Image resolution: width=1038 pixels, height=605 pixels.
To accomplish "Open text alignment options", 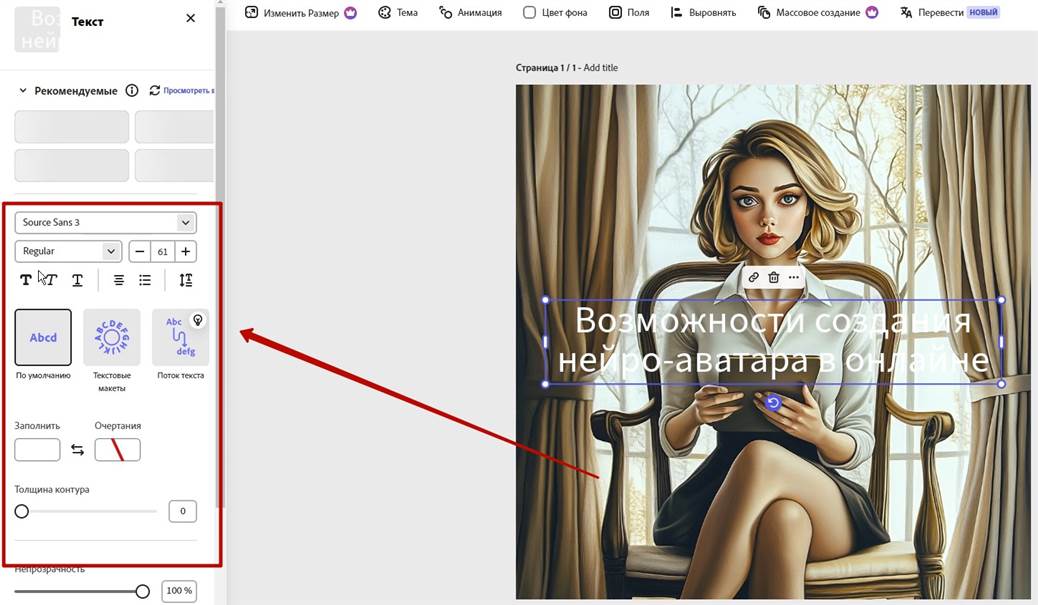I will [x=119, y=280].
